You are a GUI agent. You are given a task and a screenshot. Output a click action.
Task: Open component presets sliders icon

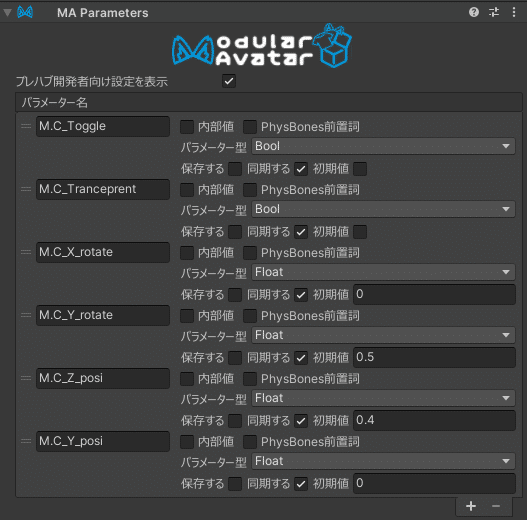pyautogui.click(x=494, y=12)
